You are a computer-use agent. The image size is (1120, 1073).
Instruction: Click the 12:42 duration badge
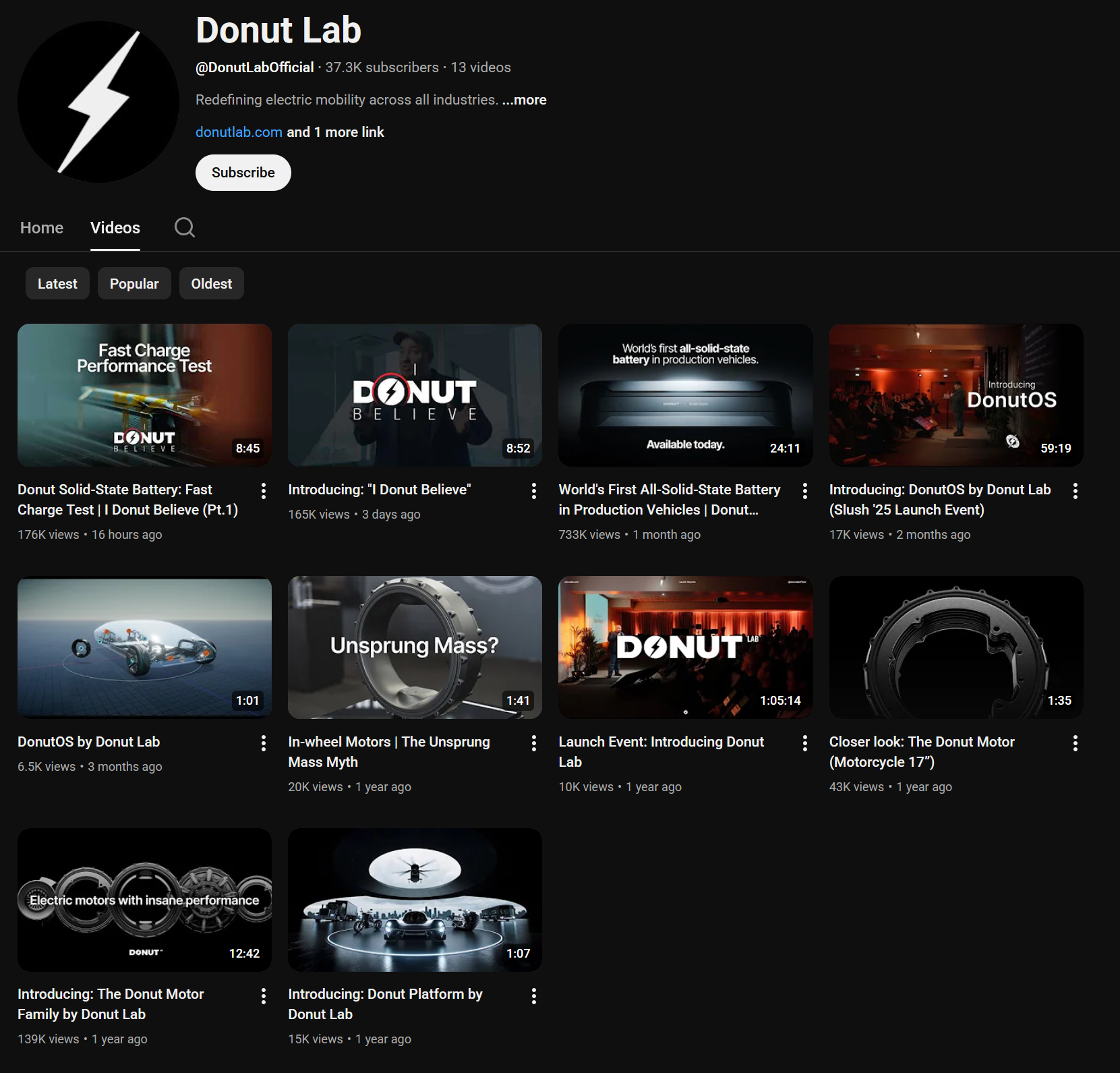[x=244, y=954]
